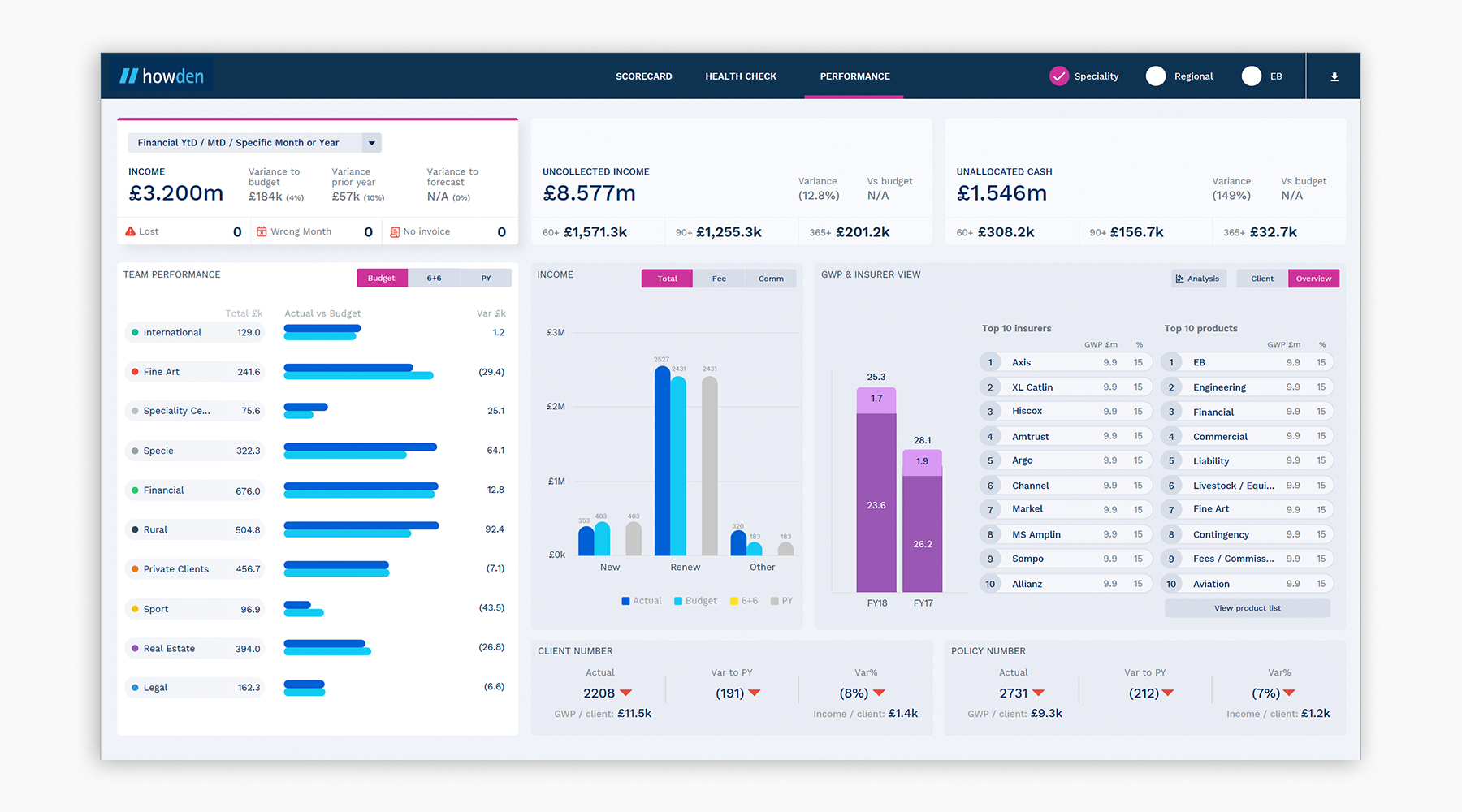
Task: Switch Team Performance to Budget view
Action: pyautogui.click(x=382, y=278)
